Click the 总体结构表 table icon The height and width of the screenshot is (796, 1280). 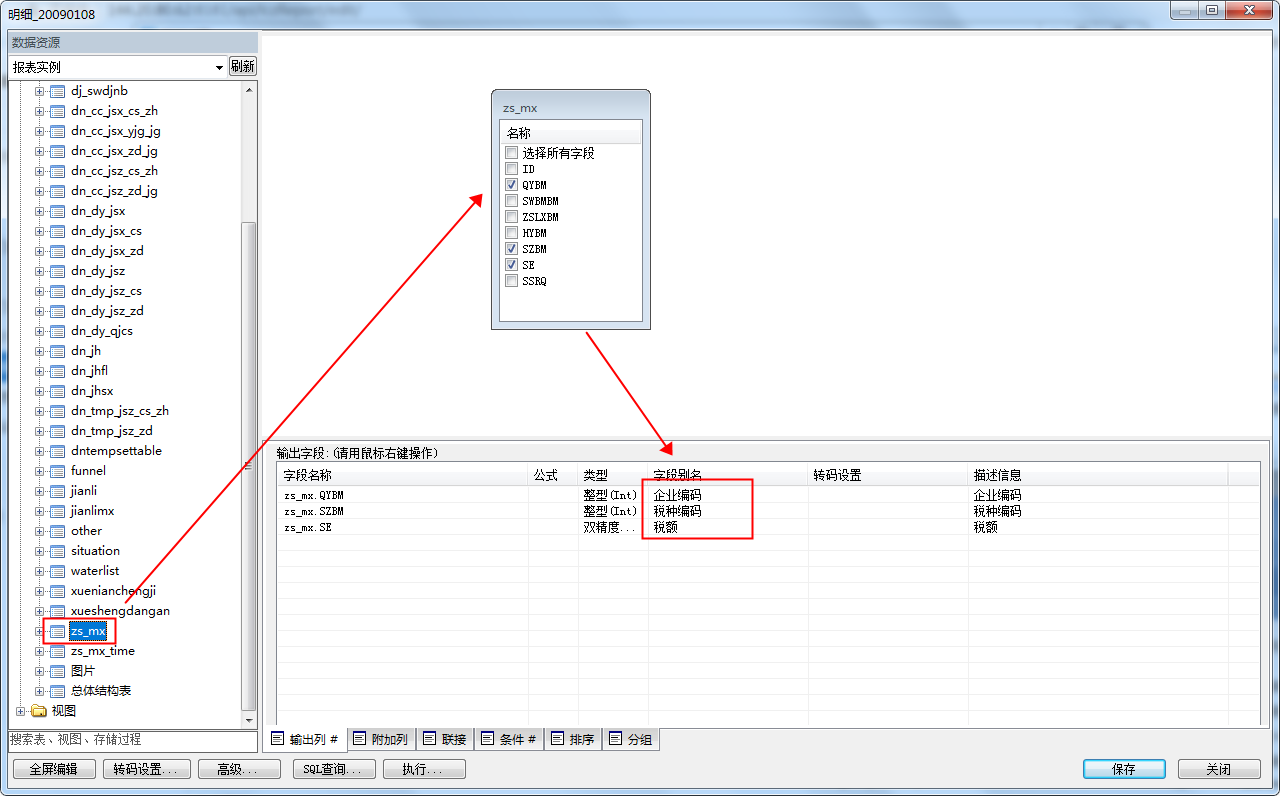click(57, 691)
